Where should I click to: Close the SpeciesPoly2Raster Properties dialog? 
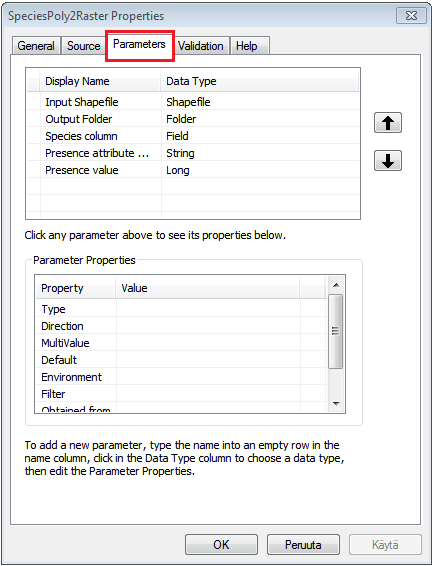tap(411, 16)
